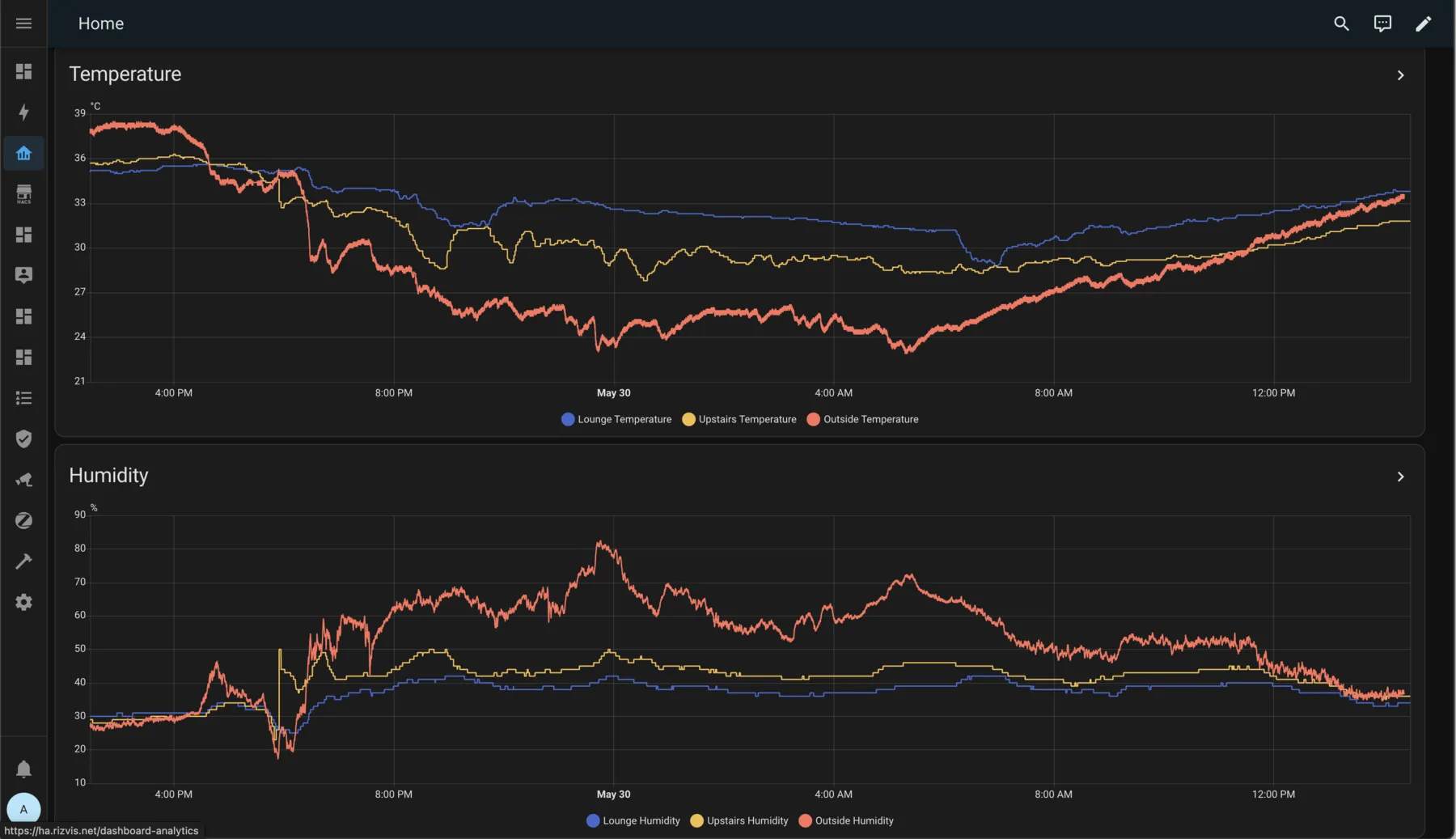Click May 30 label under Temperature chart

click(x=614, y=393)
